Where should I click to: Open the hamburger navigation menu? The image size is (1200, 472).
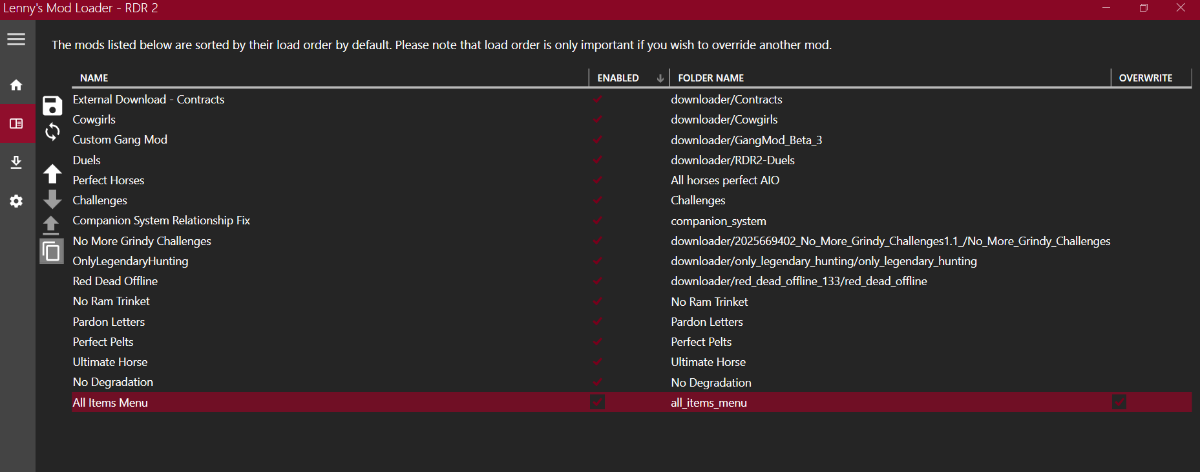(16, 39)
